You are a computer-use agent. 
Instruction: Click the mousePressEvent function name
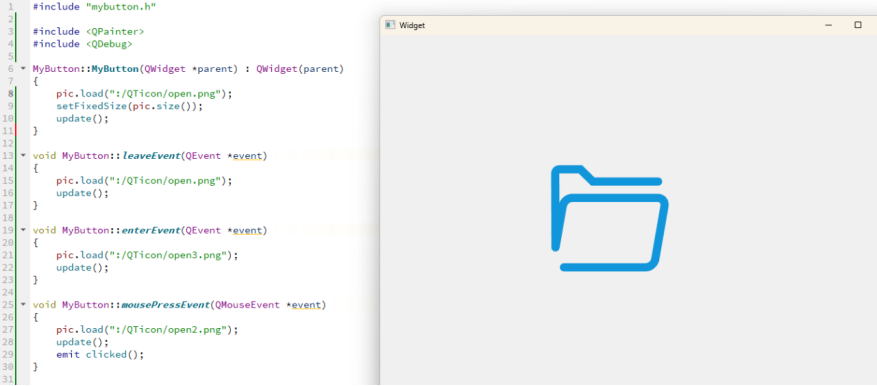pyautogui.click(x=165, y=305)
